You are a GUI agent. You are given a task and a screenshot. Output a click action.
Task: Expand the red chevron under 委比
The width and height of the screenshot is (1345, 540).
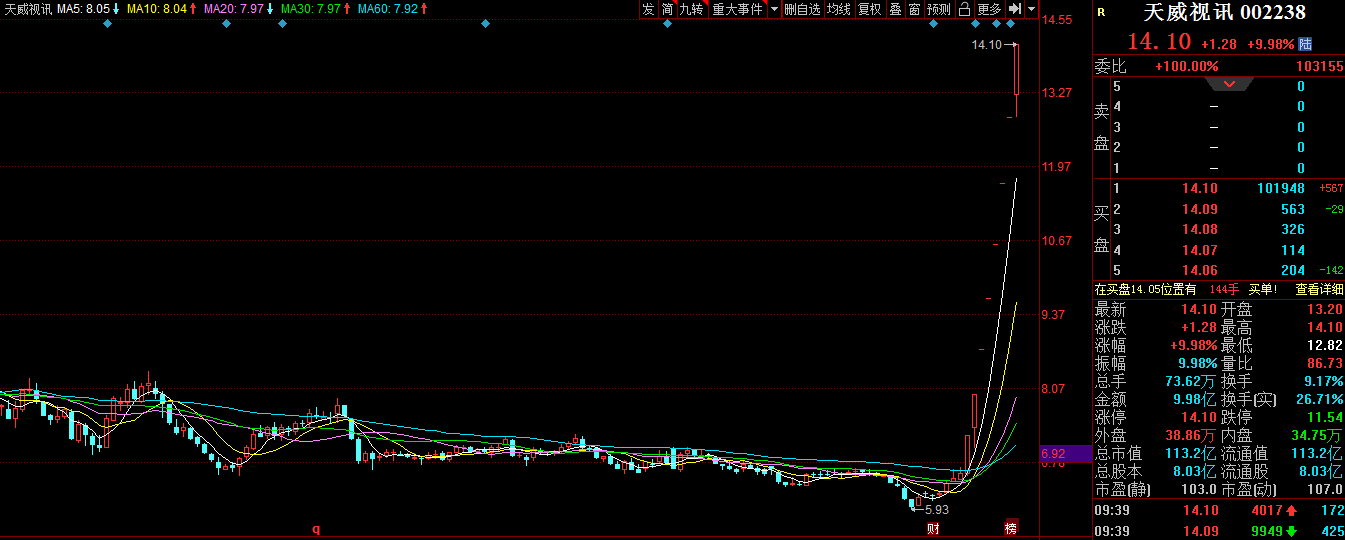coord(1230,84)
